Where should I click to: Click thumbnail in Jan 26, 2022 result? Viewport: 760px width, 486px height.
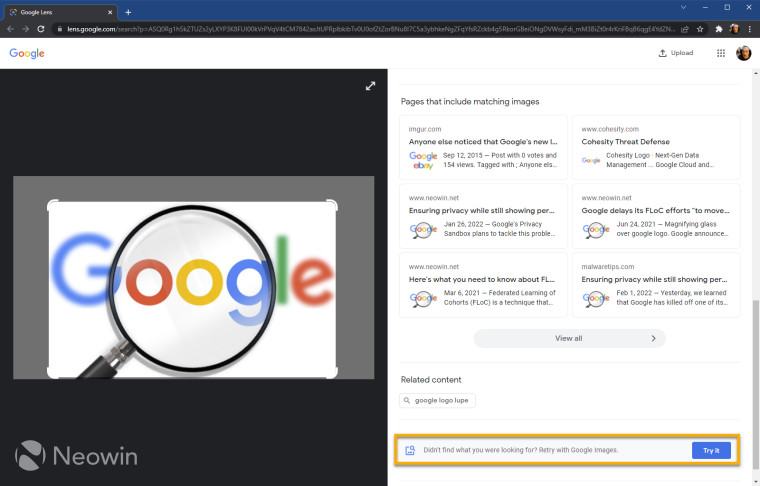tap(424, 229)
